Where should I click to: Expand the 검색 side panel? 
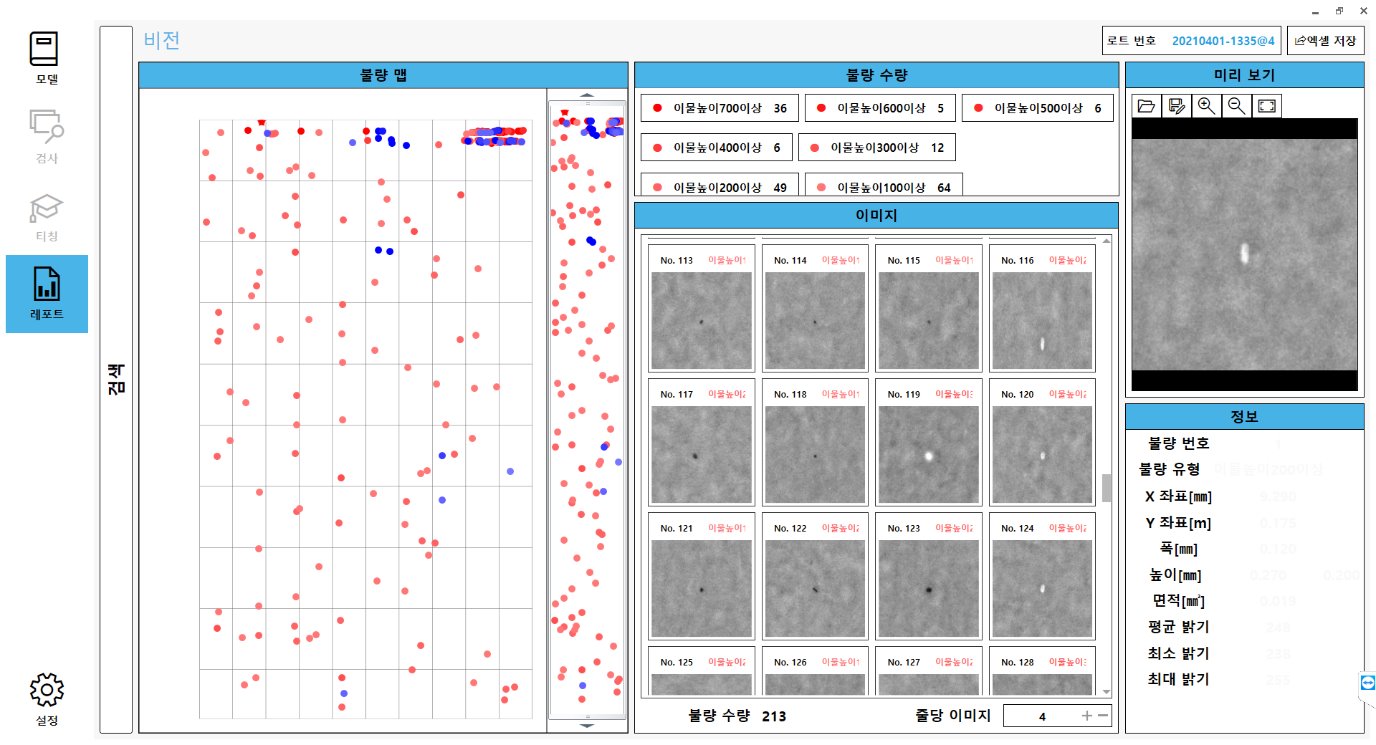(x=116, y=380)
